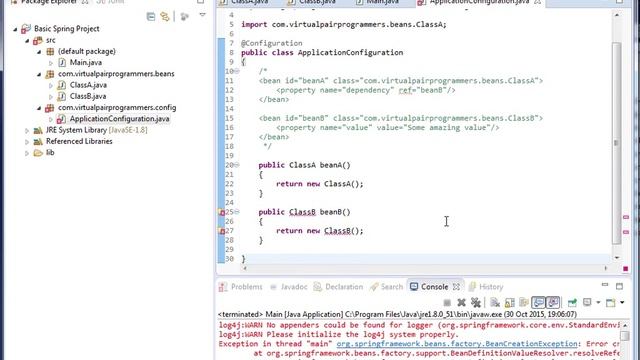Pin the Console view
640x360 pixels.
pyautogui.click(x=572, y=303)
